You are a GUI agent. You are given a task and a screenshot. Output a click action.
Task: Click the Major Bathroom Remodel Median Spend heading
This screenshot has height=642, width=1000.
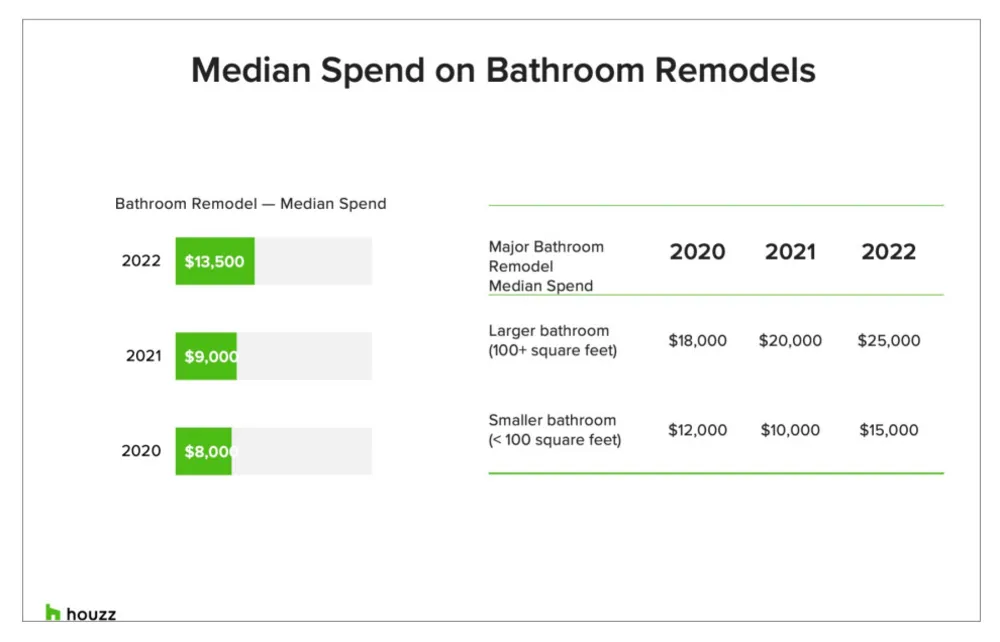tap(546, 266)
